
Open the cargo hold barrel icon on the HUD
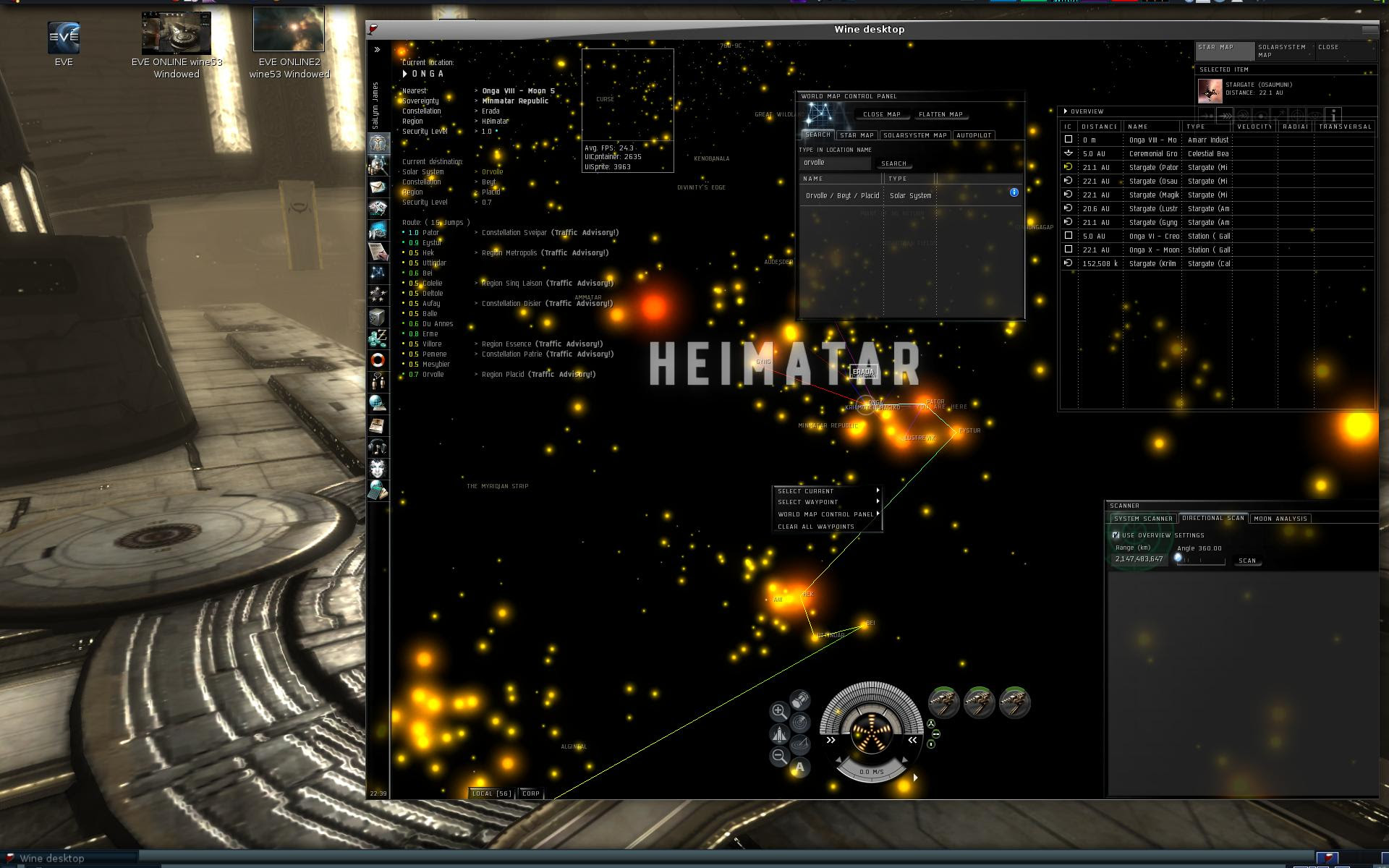pyautogui.click(x=800, y=700)
